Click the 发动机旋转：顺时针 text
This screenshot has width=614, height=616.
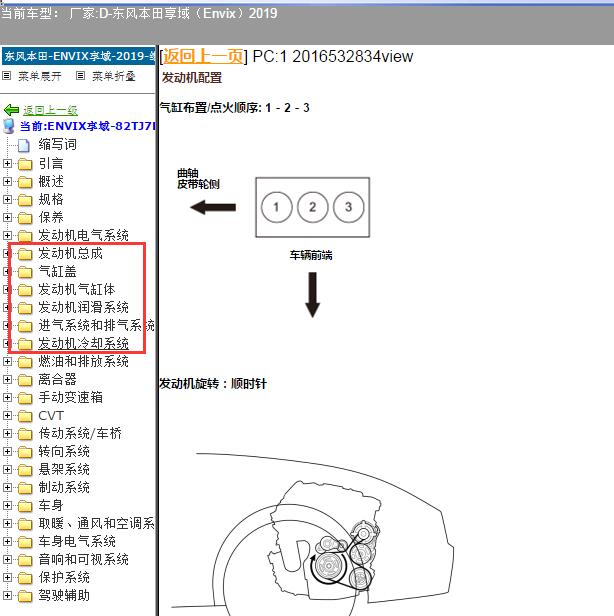point(213,383)
